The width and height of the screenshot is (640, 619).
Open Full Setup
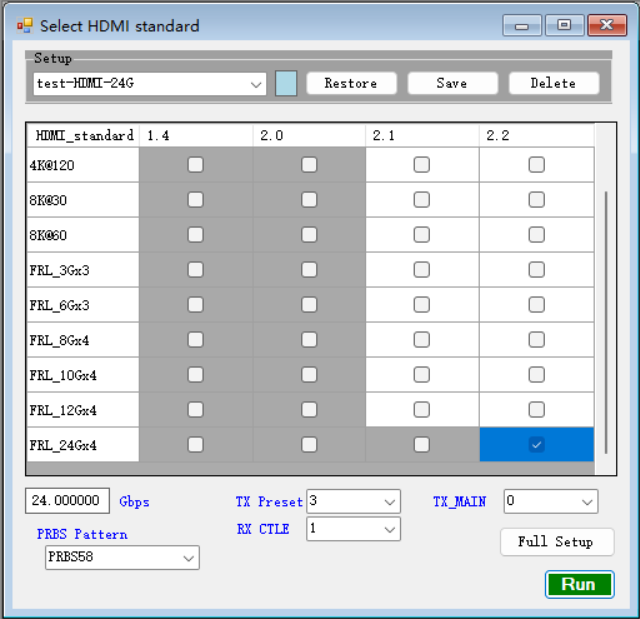pos(557,542)
